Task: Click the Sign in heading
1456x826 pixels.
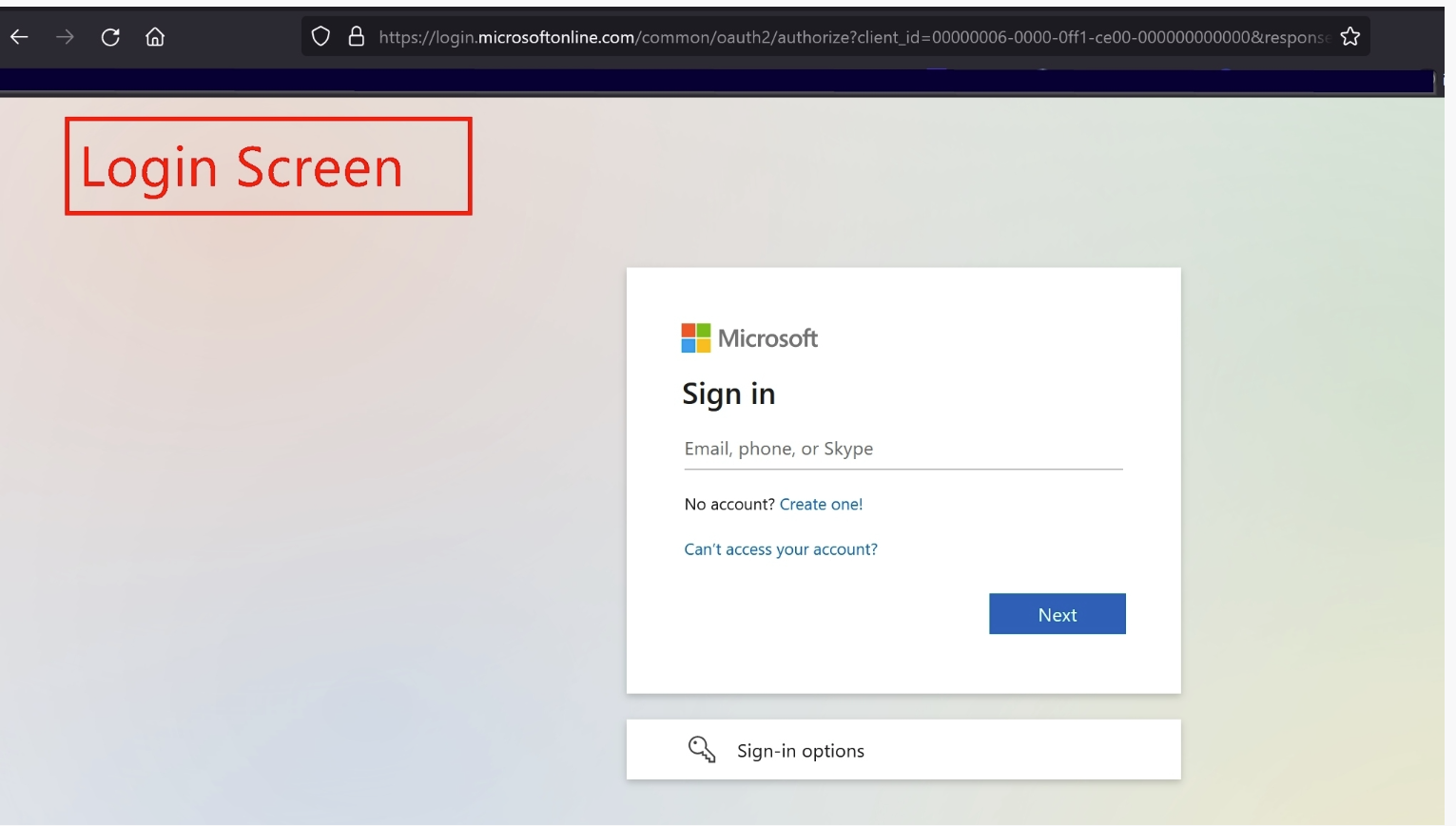Action: [x=728, y=394]
